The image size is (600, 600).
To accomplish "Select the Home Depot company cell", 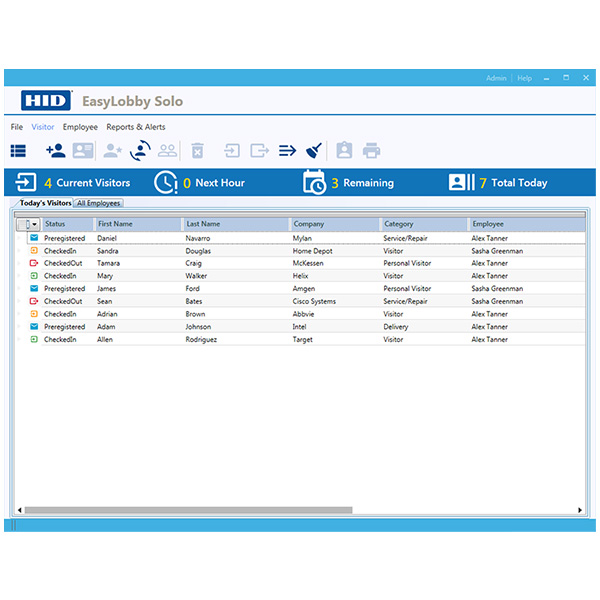I will (313, 251).
